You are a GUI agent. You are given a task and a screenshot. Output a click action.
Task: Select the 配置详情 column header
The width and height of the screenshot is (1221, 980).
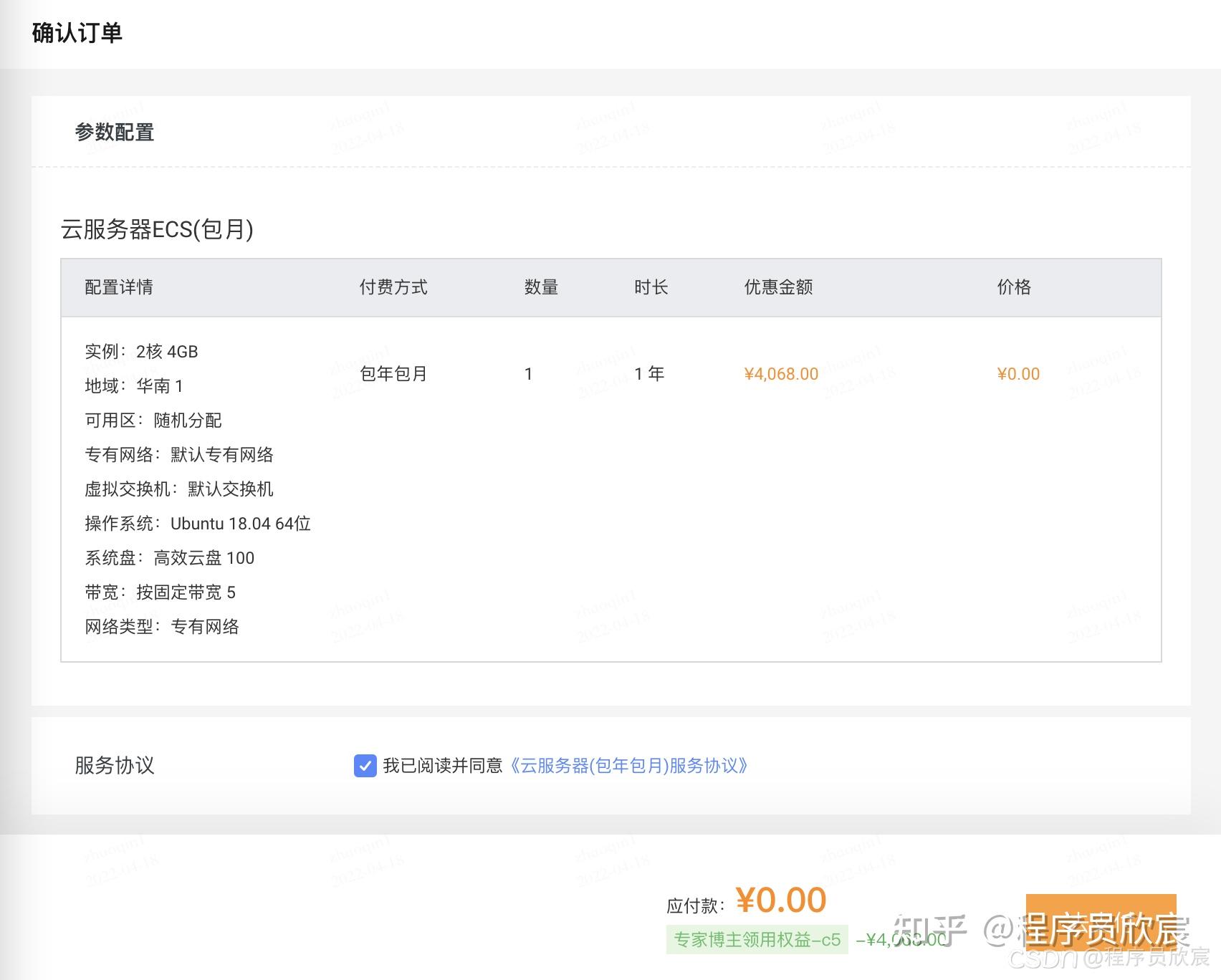pos(120,287)
